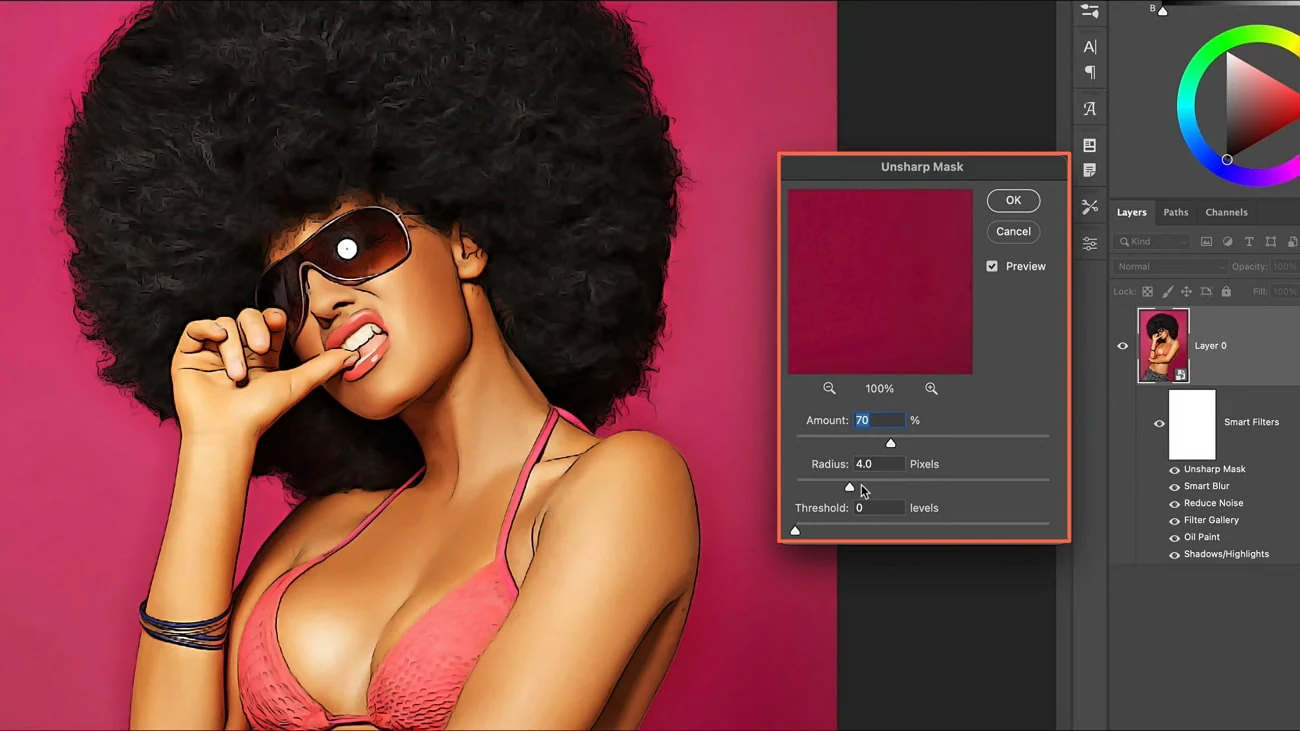The height and width of the screenshot is (731, 1300).
Task: Open the Character panel icon
Action: pos(1090,46)
